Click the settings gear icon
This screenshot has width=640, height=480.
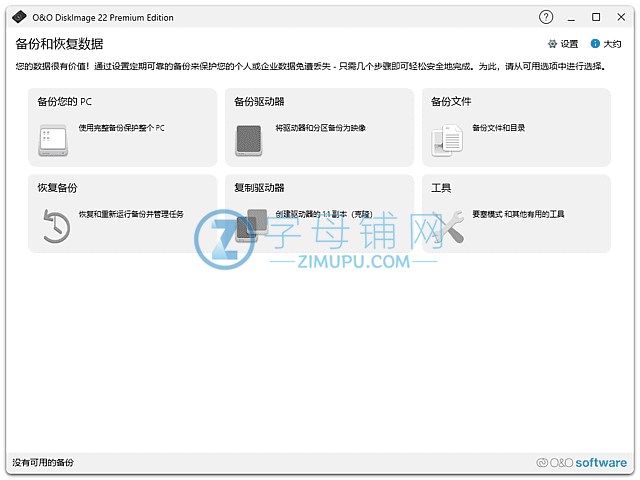pos(552,44)
